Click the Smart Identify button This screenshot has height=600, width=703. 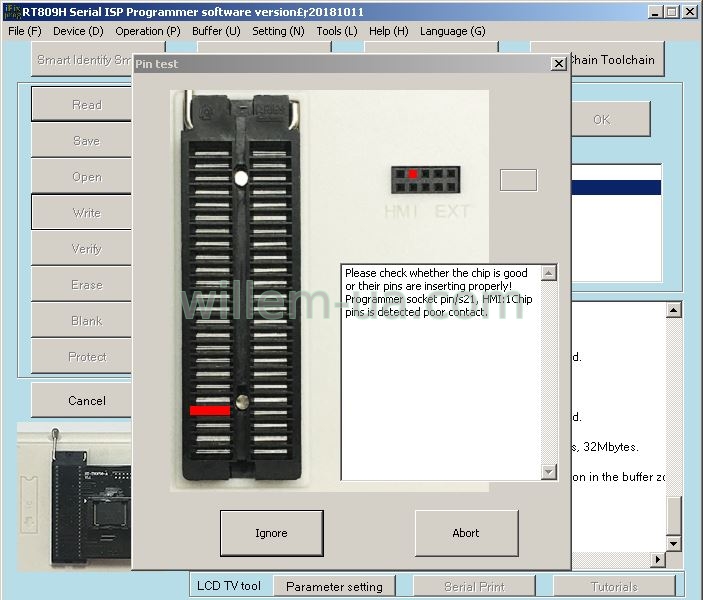(82, 60)
